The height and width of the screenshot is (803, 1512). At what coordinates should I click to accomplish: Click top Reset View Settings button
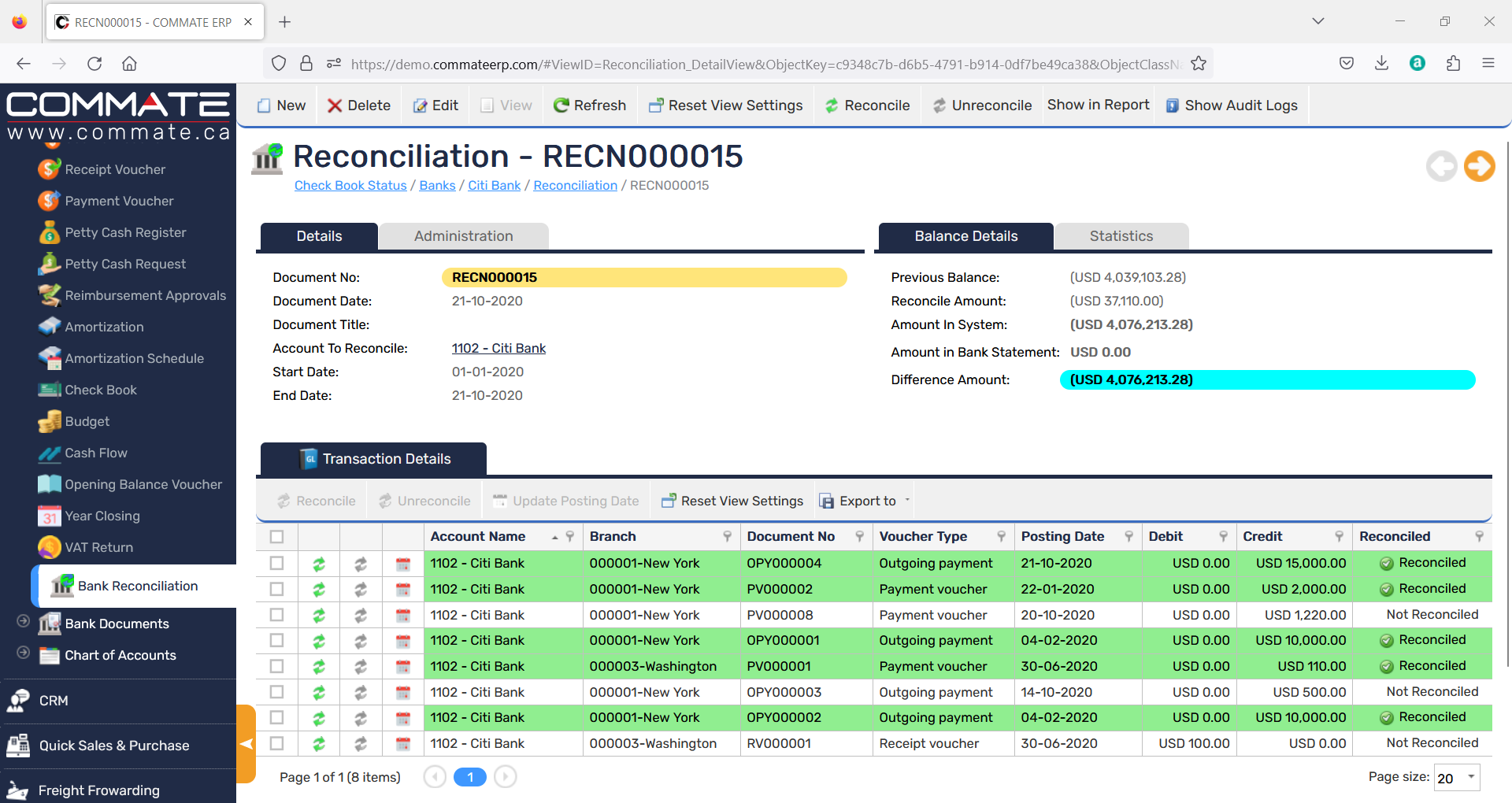725,105
